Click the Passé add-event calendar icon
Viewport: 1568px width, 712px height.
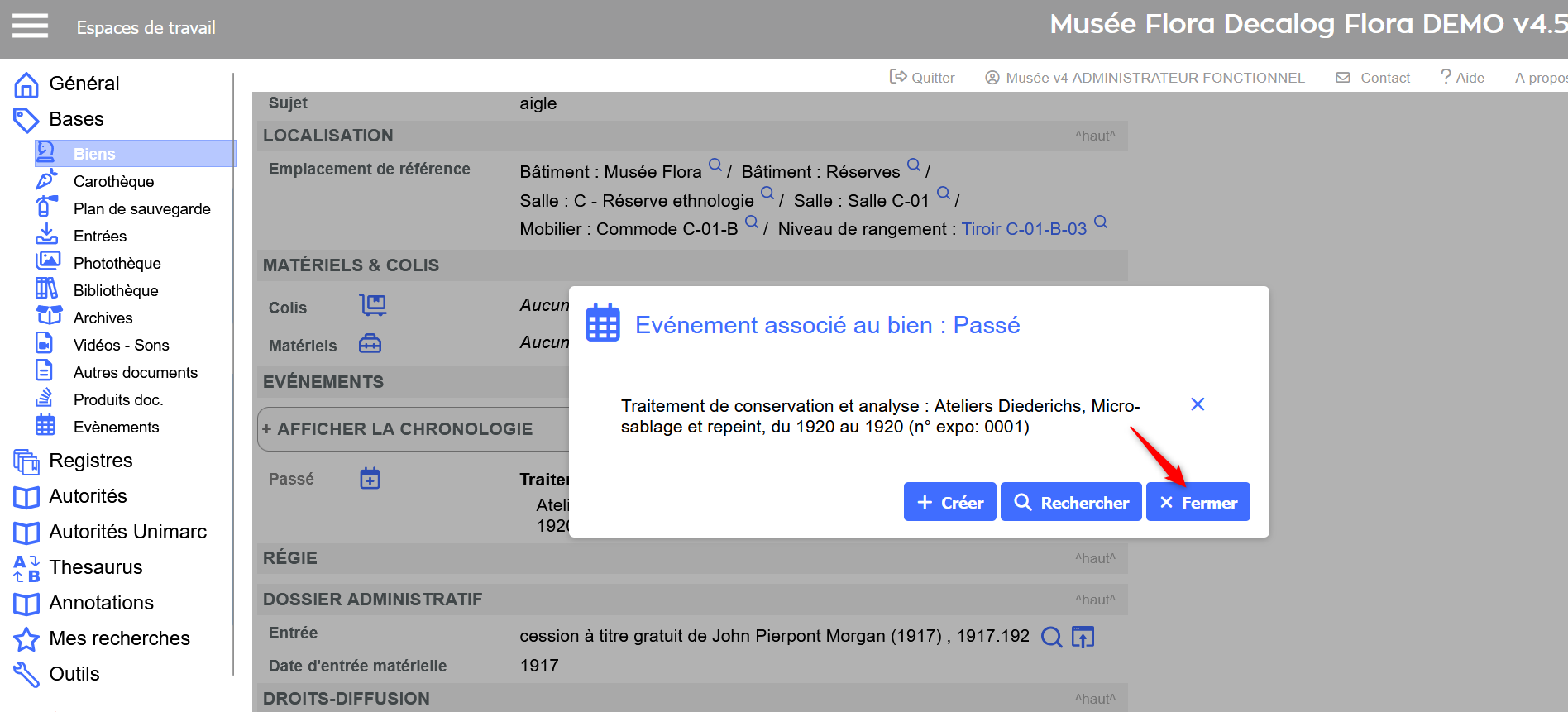tap(370, 478)
